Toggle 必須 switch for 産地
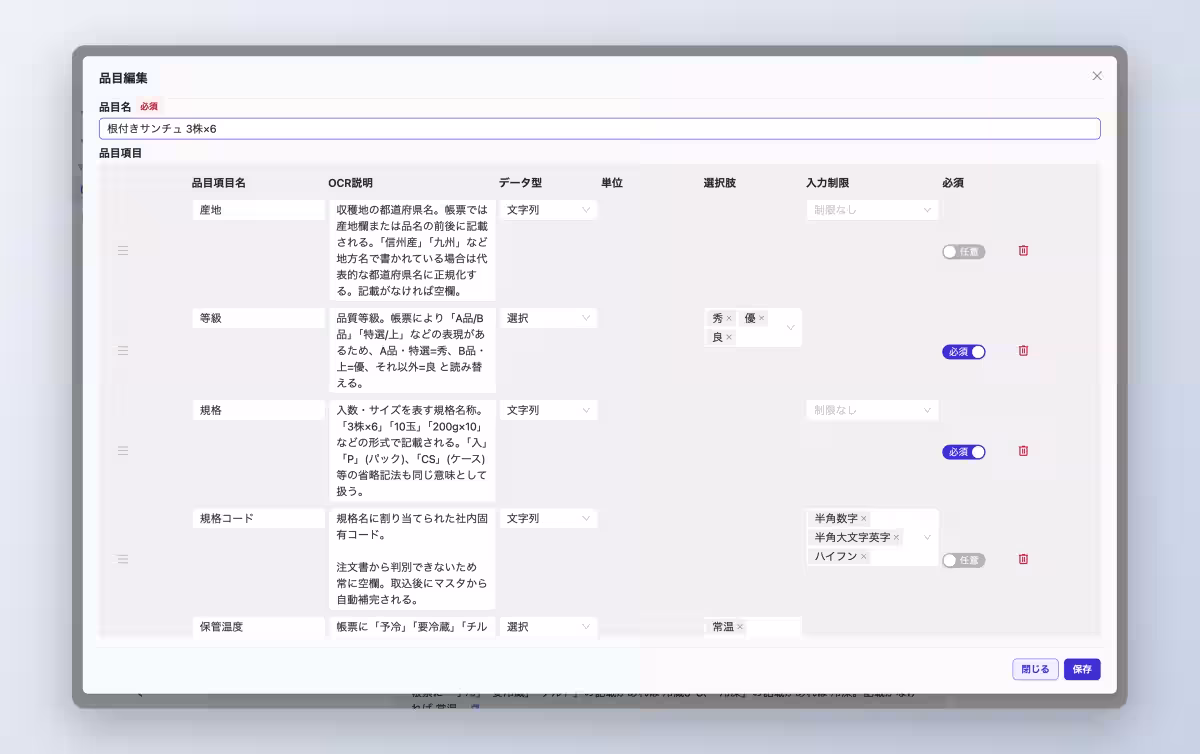The height and width of the screenshot is (754, 1200). pos(963,252)
